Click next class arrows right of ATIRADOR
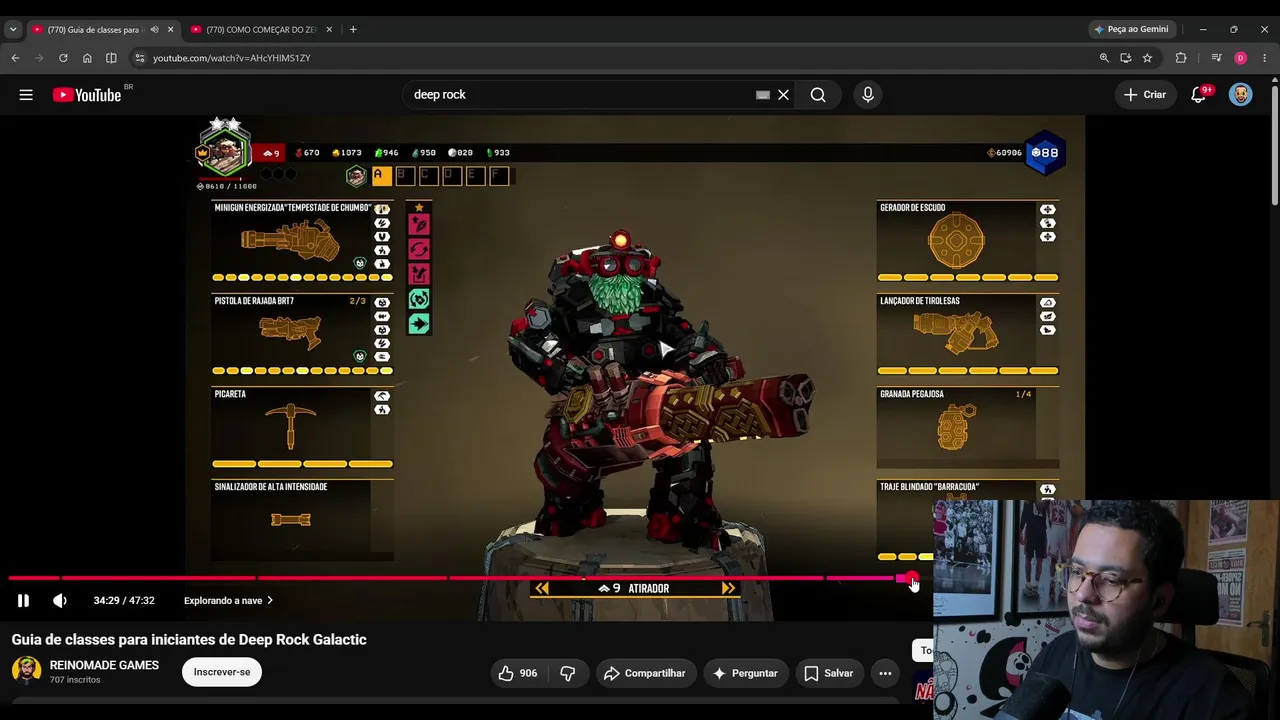This screenshot has height=720, width=1280. tap(728, 588)
